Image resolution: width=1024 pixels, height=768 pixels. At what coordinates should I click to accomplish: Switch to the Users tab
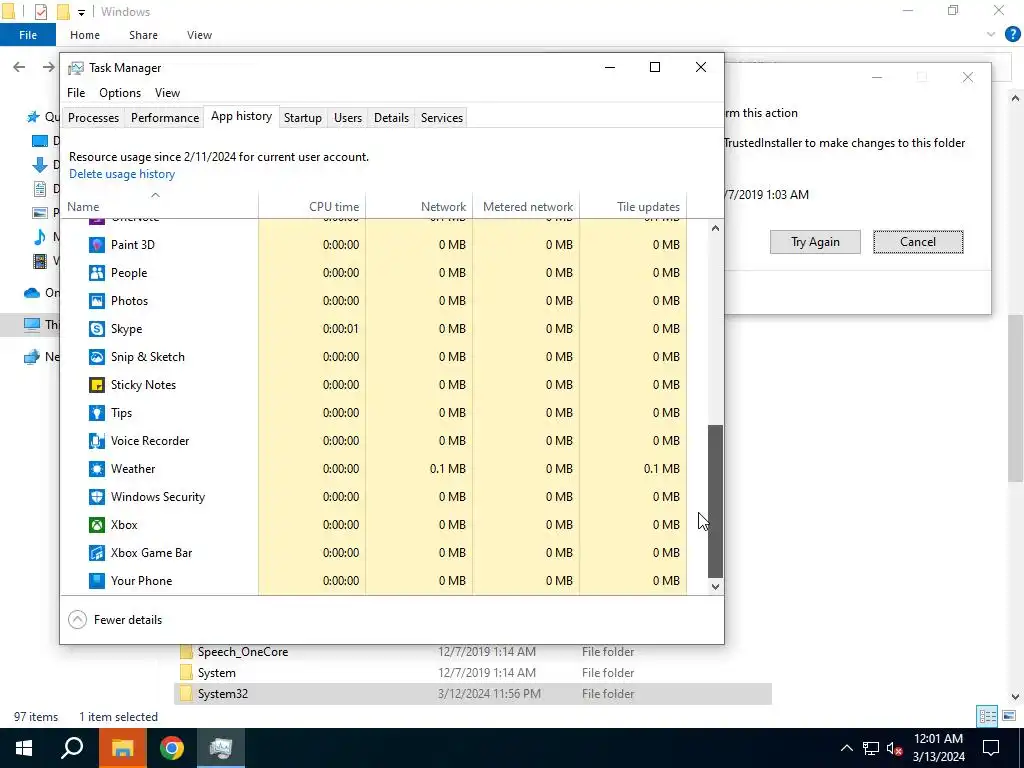[347, 118]
